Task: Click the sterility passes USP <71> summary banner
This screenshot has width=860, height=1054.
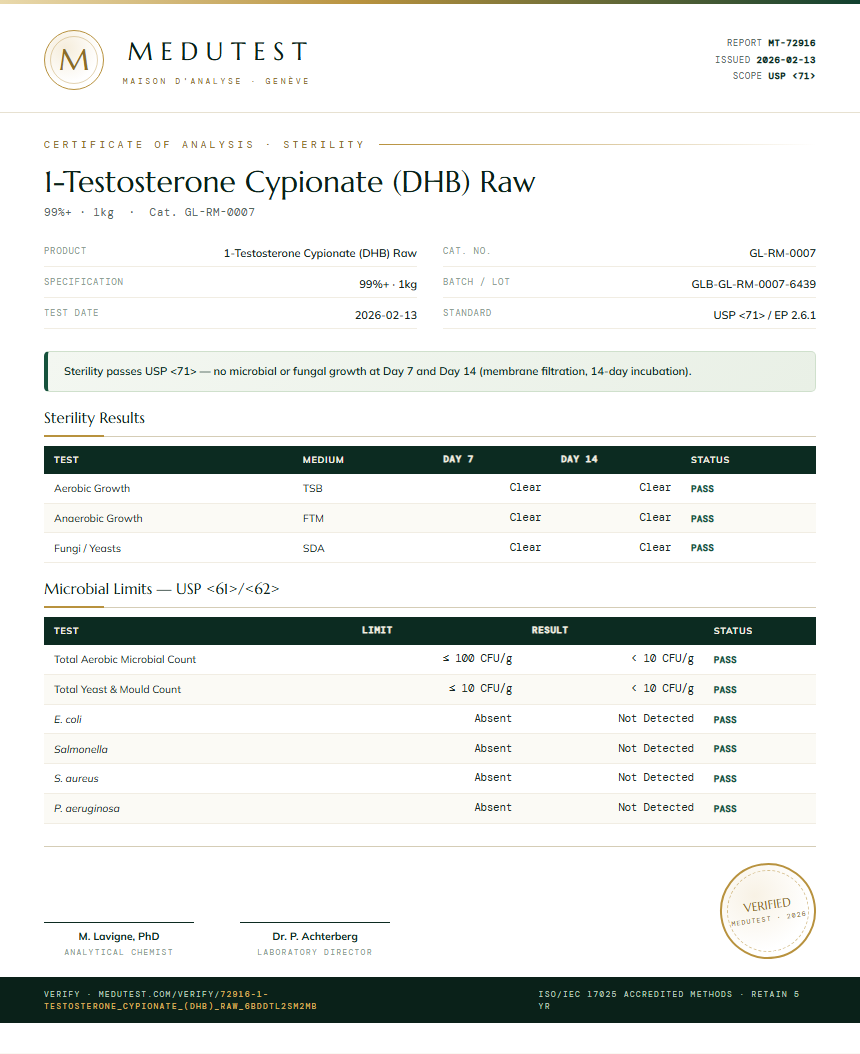Action: pos(430,371)
